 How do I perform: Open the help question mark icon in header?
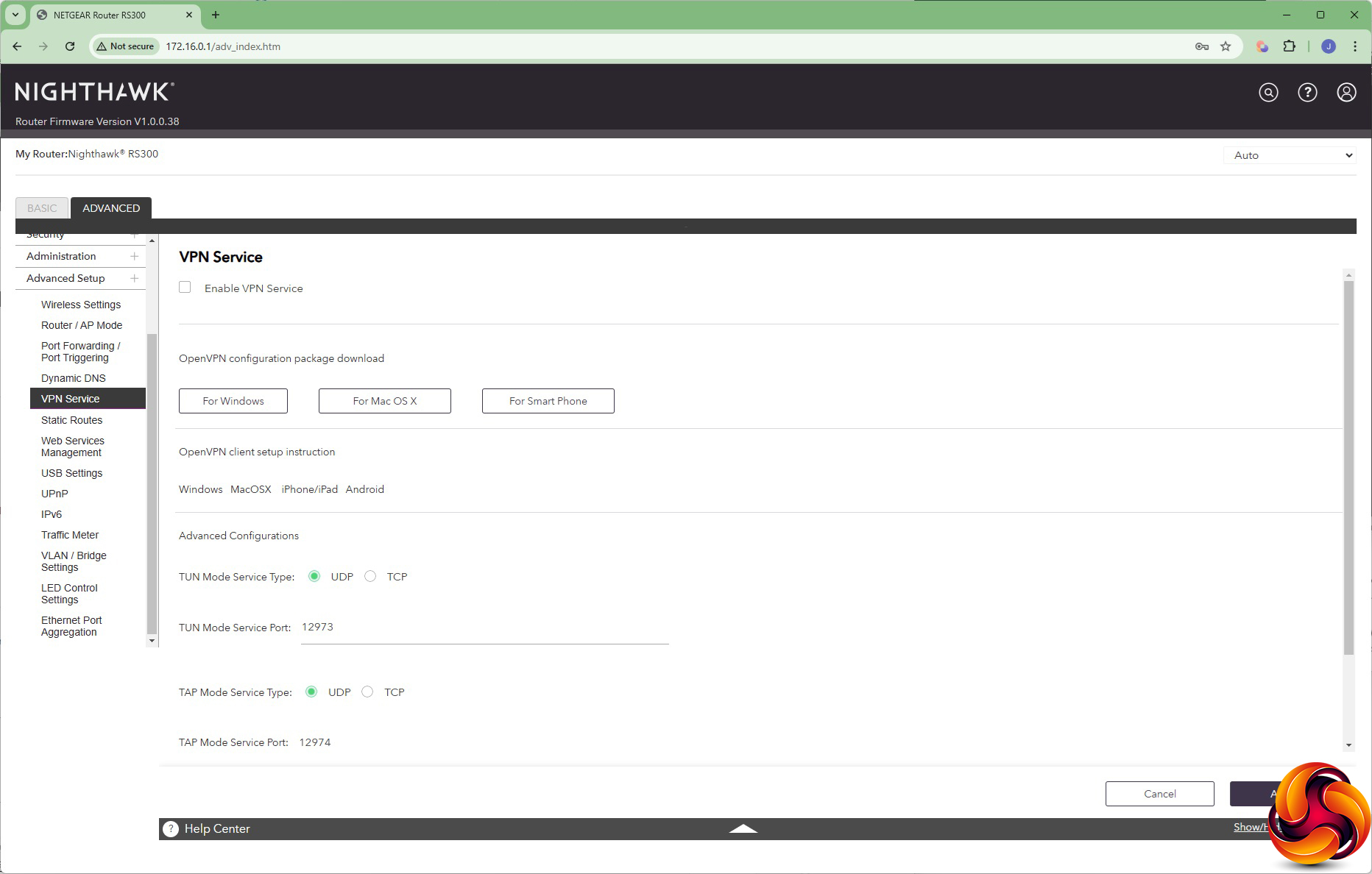(x=1307, y=92)
